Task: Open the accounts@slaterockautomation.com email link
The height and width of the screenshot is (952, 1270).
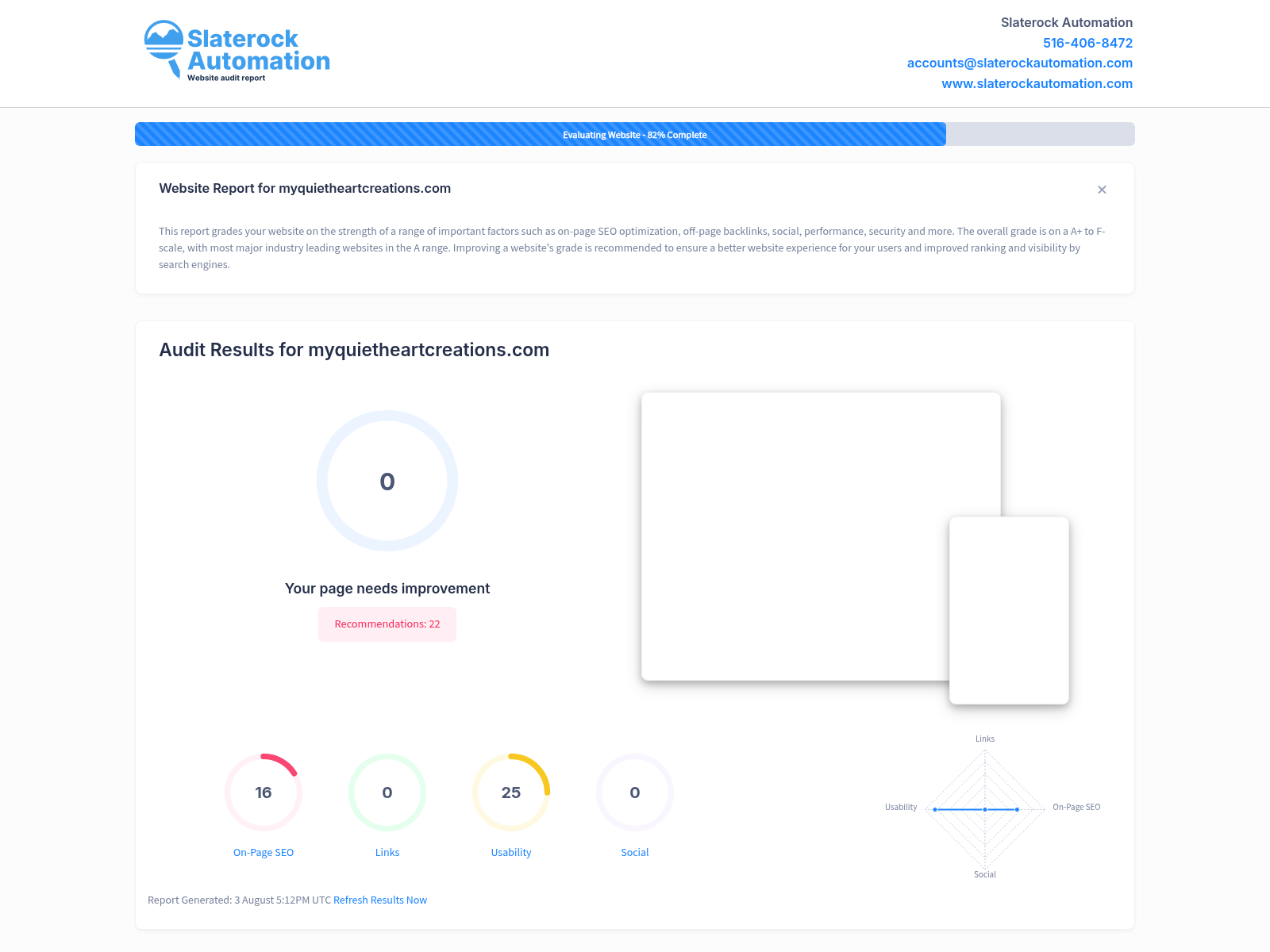Action: point(1019,63)
